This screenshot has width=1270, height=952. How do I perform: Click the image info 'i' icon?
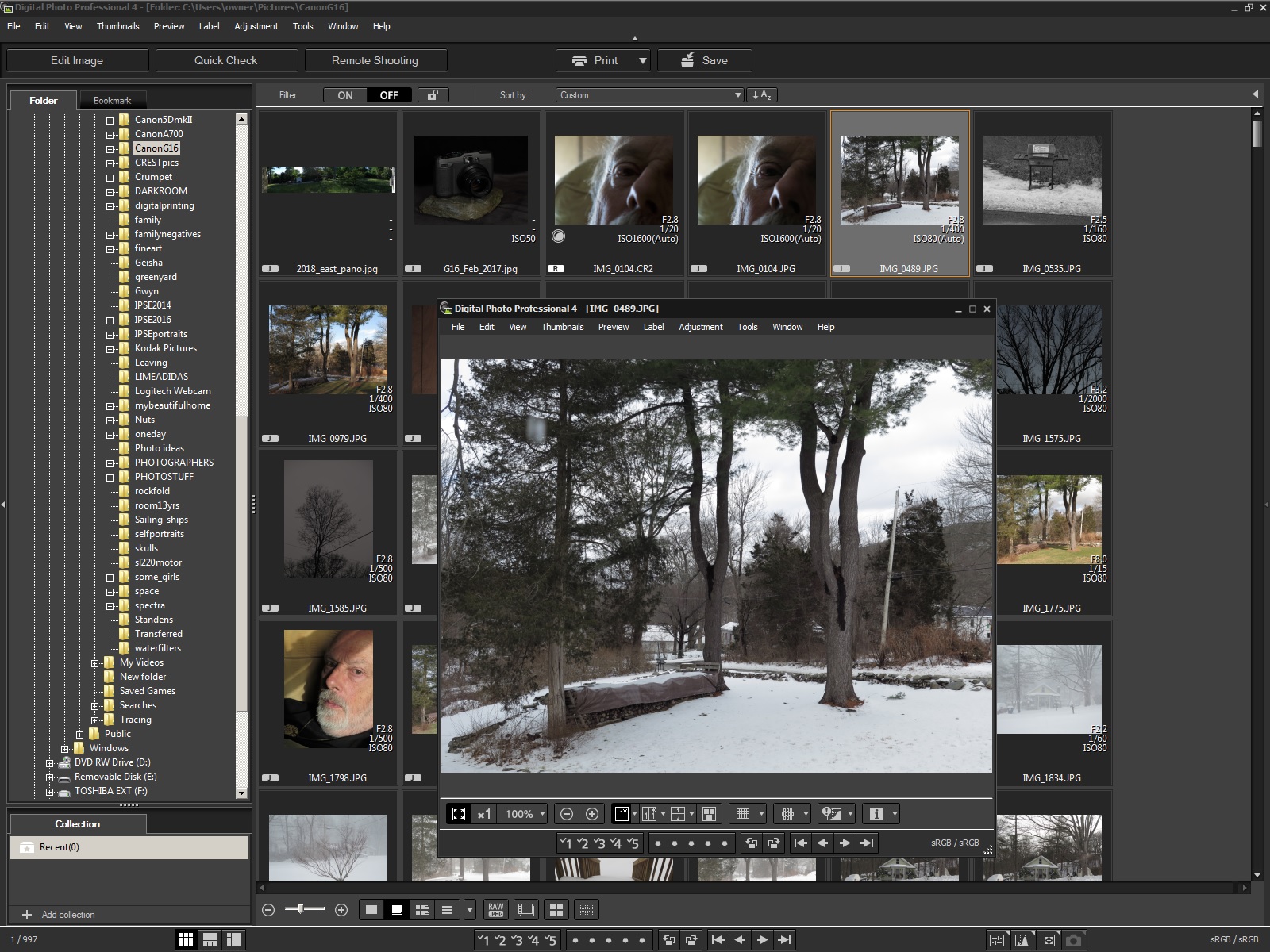tap(876, 814)
